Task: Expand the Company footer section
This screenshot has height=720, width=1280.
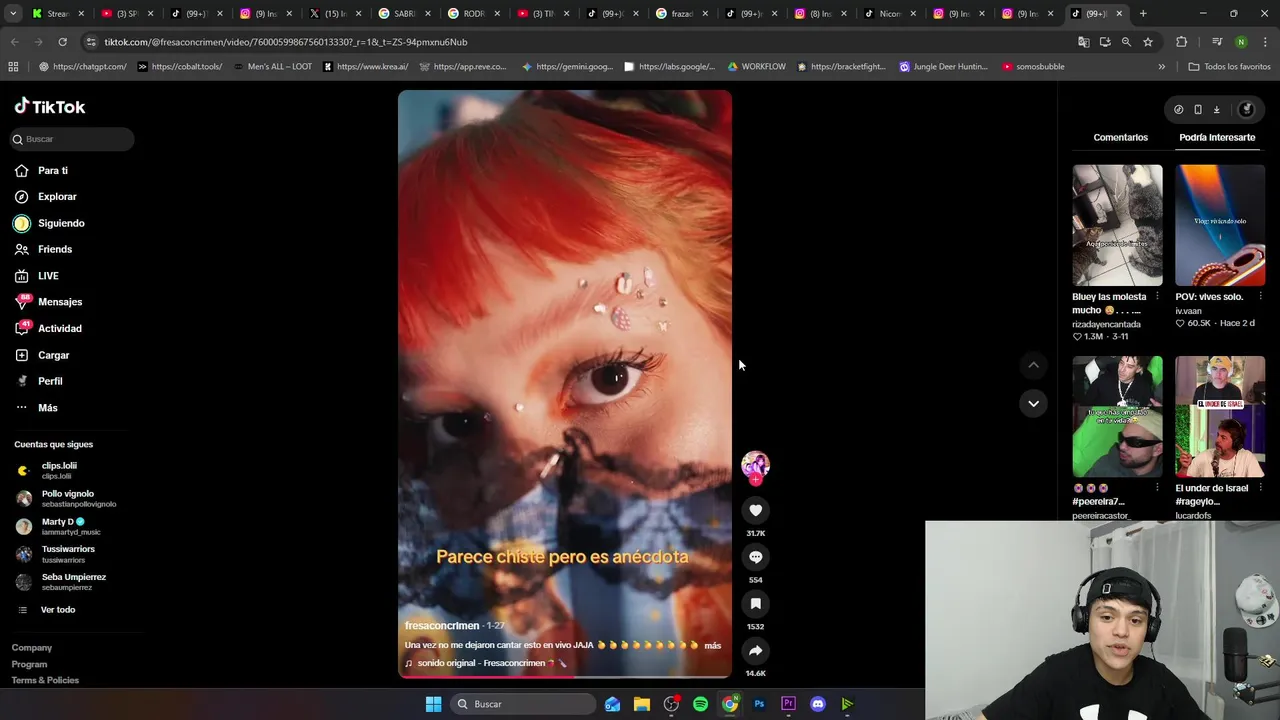Action: point(32,648)
